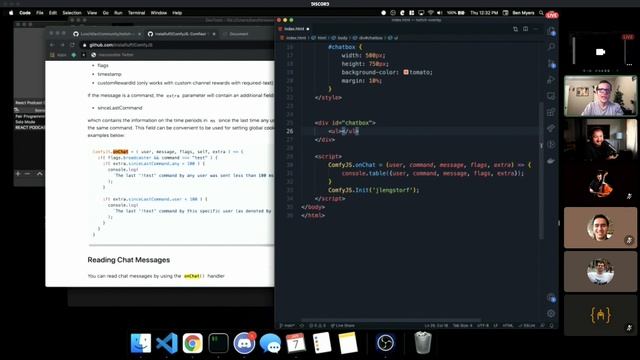Click the div#chatbox breadcrumb in VS Code
The width and height of the screenshot is (640, 360).
[368, 38]
